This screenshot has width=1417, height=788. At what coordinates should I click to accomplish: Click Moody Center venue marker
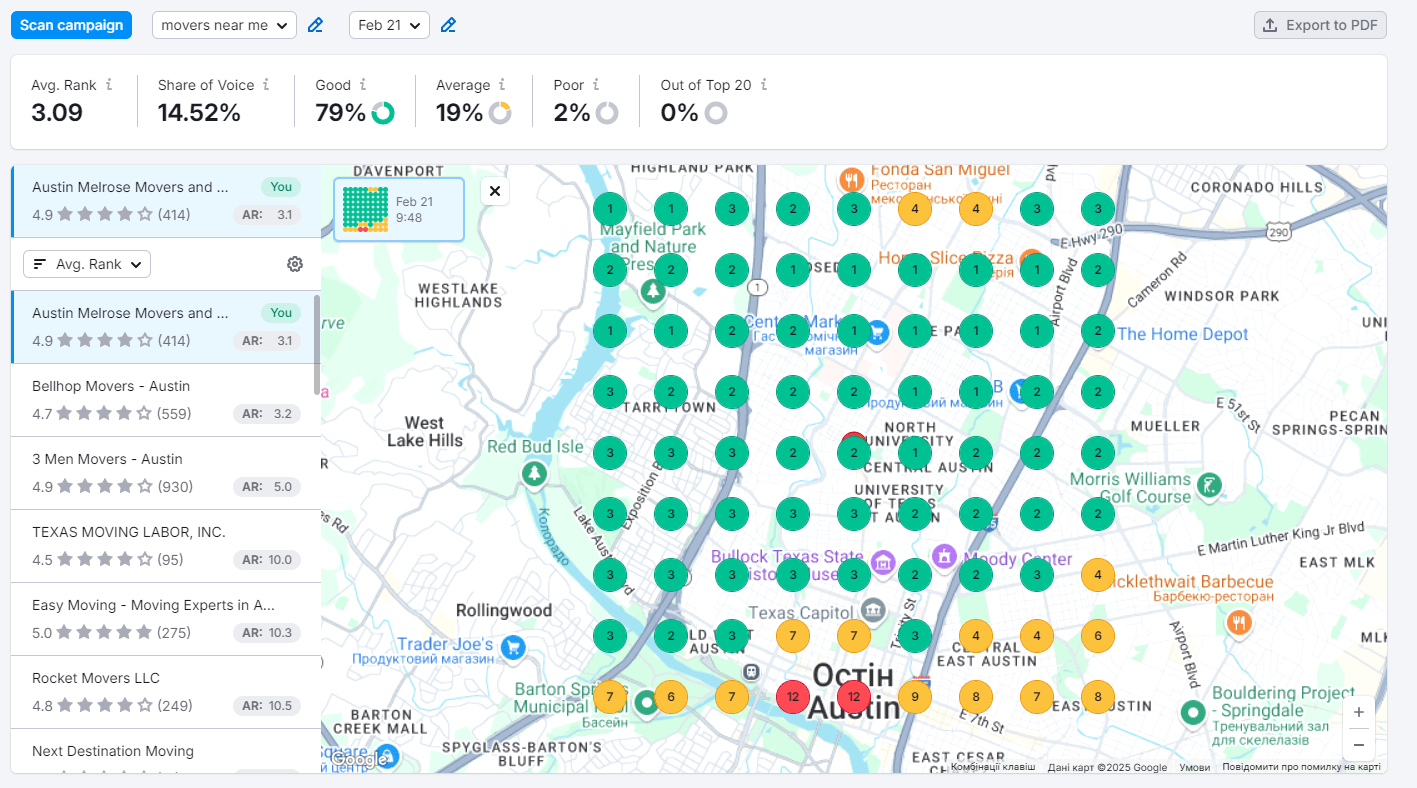pos(944,555)
